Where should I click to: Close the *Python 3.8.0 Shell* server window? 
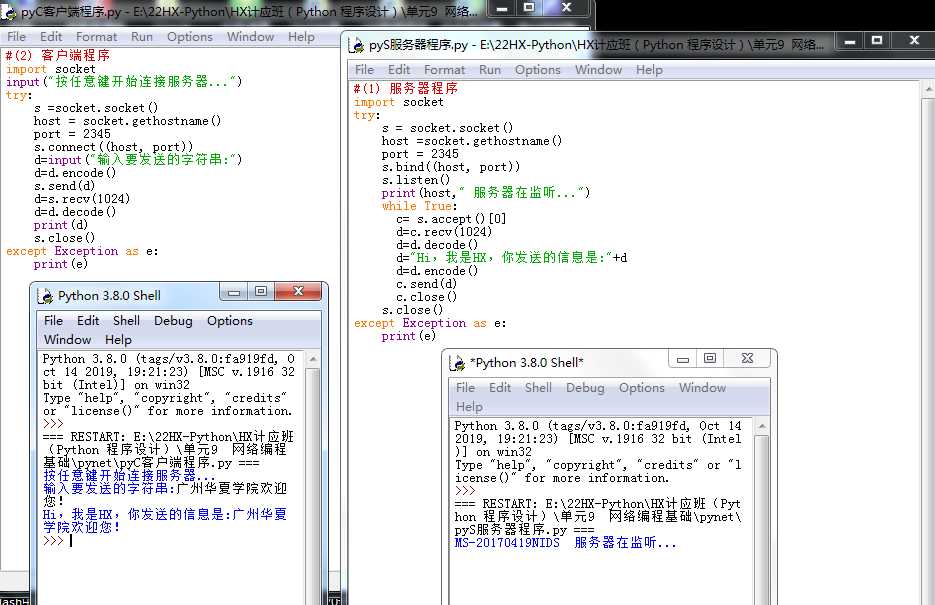click(x=746, y=359)
